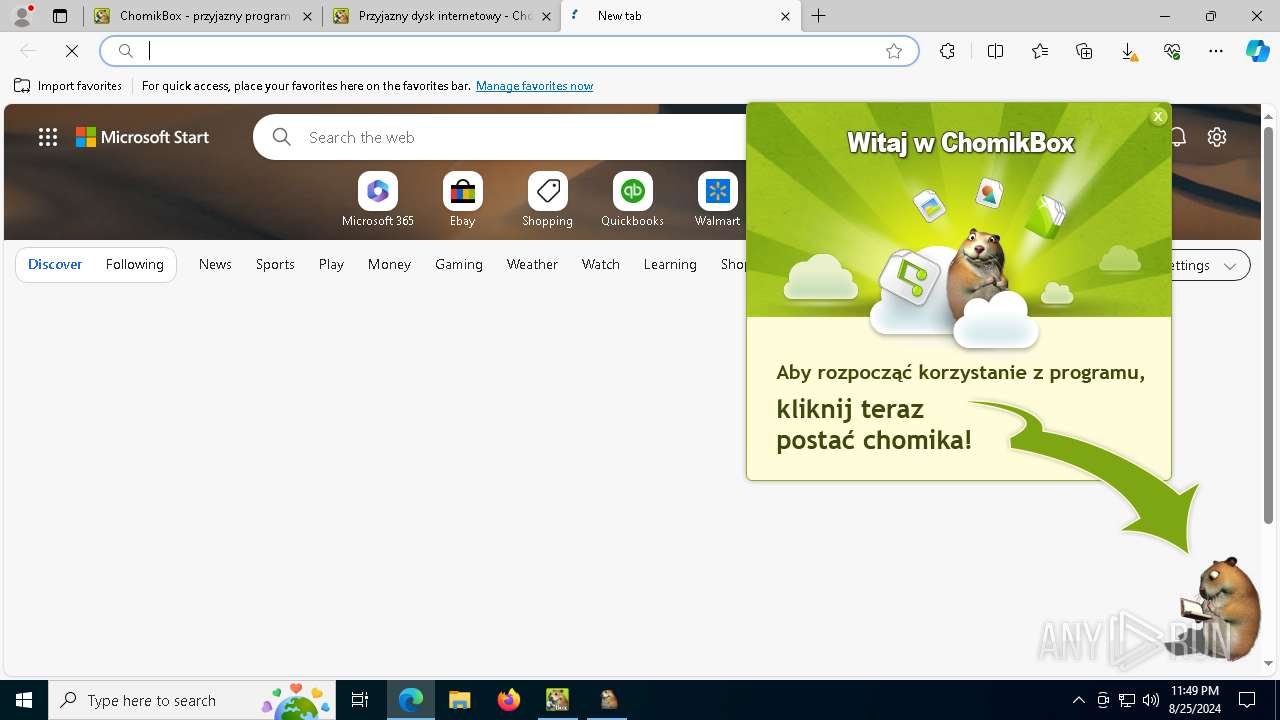
Task: Open the Walmart shortcut tile
Action: pos(717,199)
